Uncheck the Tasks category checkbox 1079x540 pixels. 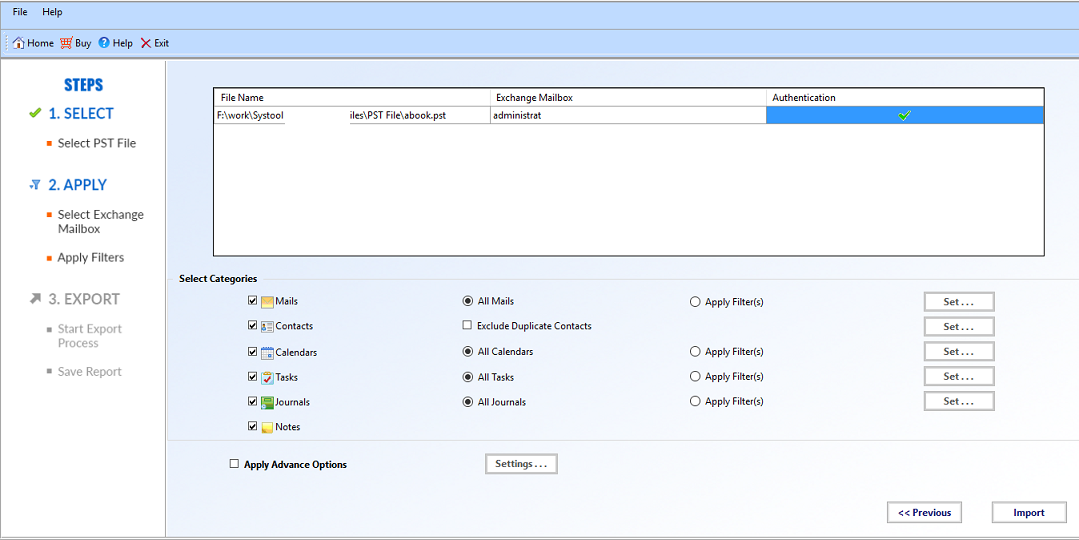click(253, 376)
